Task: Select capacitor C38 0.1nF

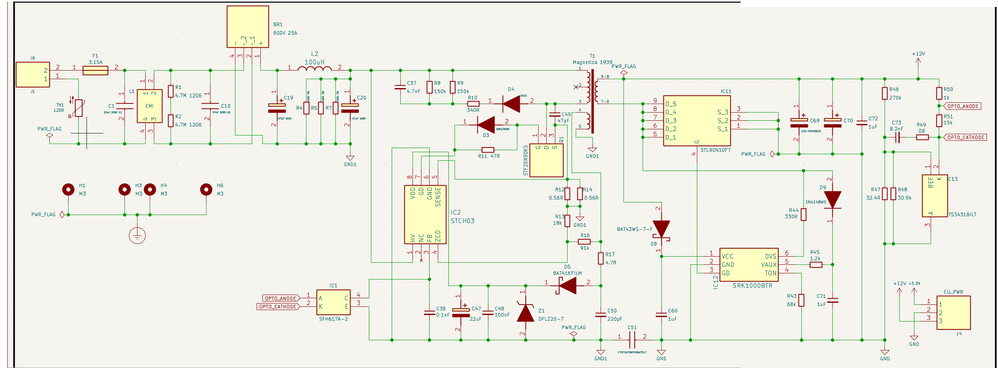Action: pyautogui.click(x=429, y=312)
